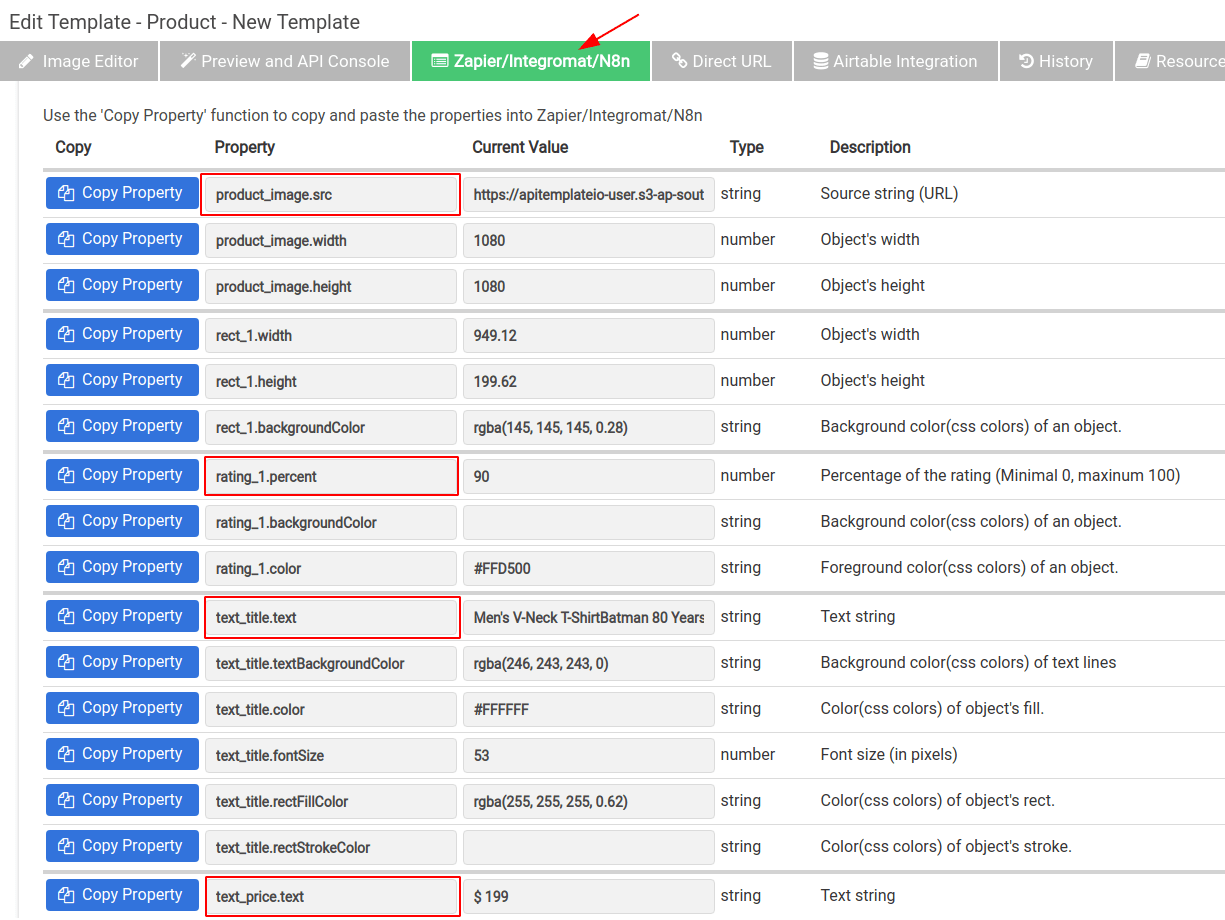Click the link icon on Direct URL tab
Screen dimensions: 1225x920
pyautogui.click(x=680, y=61)
